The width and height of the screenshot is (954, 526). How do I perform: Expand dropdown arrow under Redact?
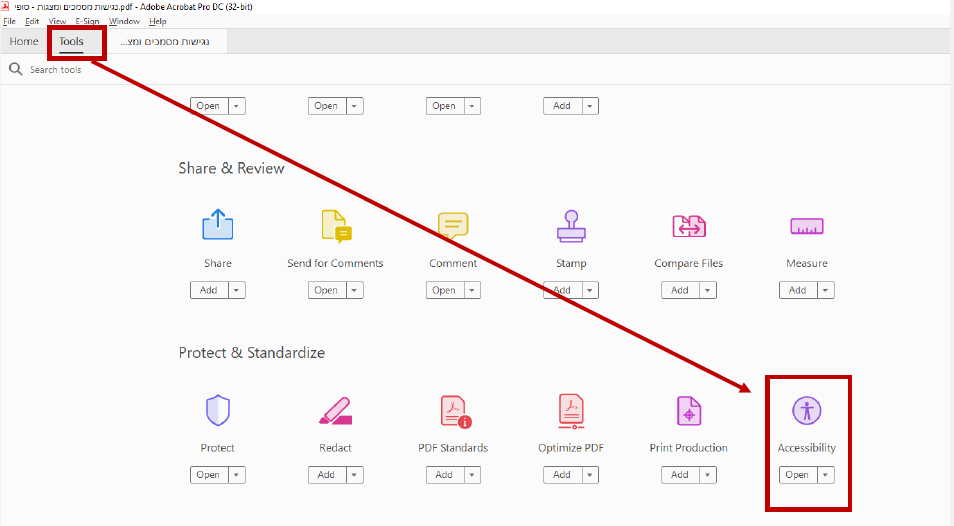[355, 475]
